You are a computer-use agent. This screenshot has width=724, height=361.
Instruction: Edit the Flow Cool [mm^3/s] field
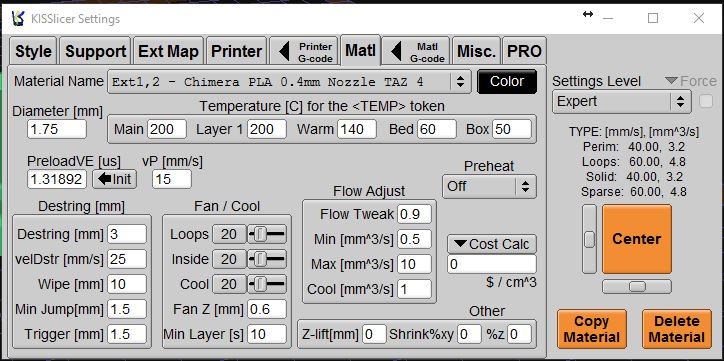[x=415, y=289]
